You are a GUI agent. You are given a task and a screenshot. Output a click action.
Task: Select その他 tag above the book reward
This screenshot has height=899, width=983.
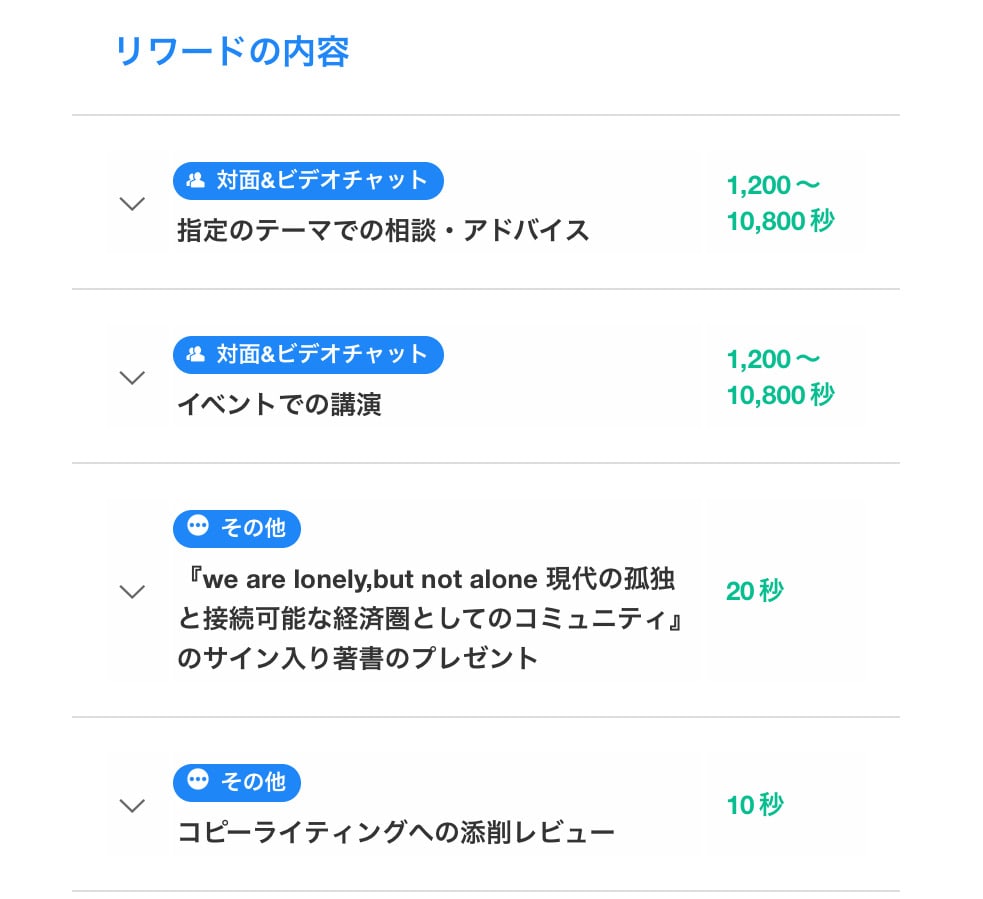[237, 528]
